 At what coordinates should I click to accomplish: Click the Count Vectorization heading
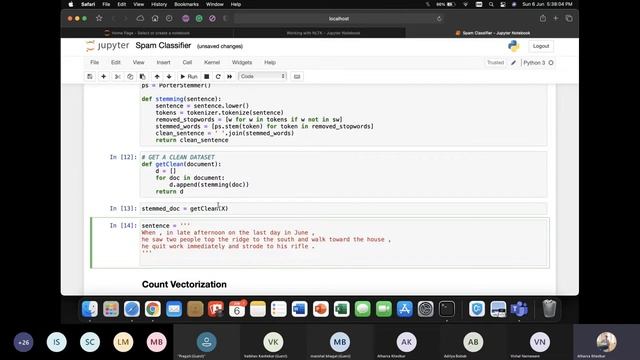point(184,284)
